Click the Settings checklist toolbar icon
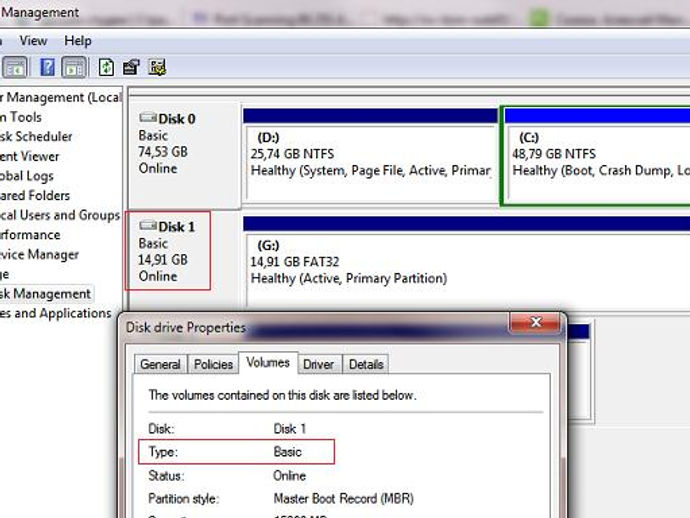The width and height of the screenshot is (690, 518). click(157, 67)
